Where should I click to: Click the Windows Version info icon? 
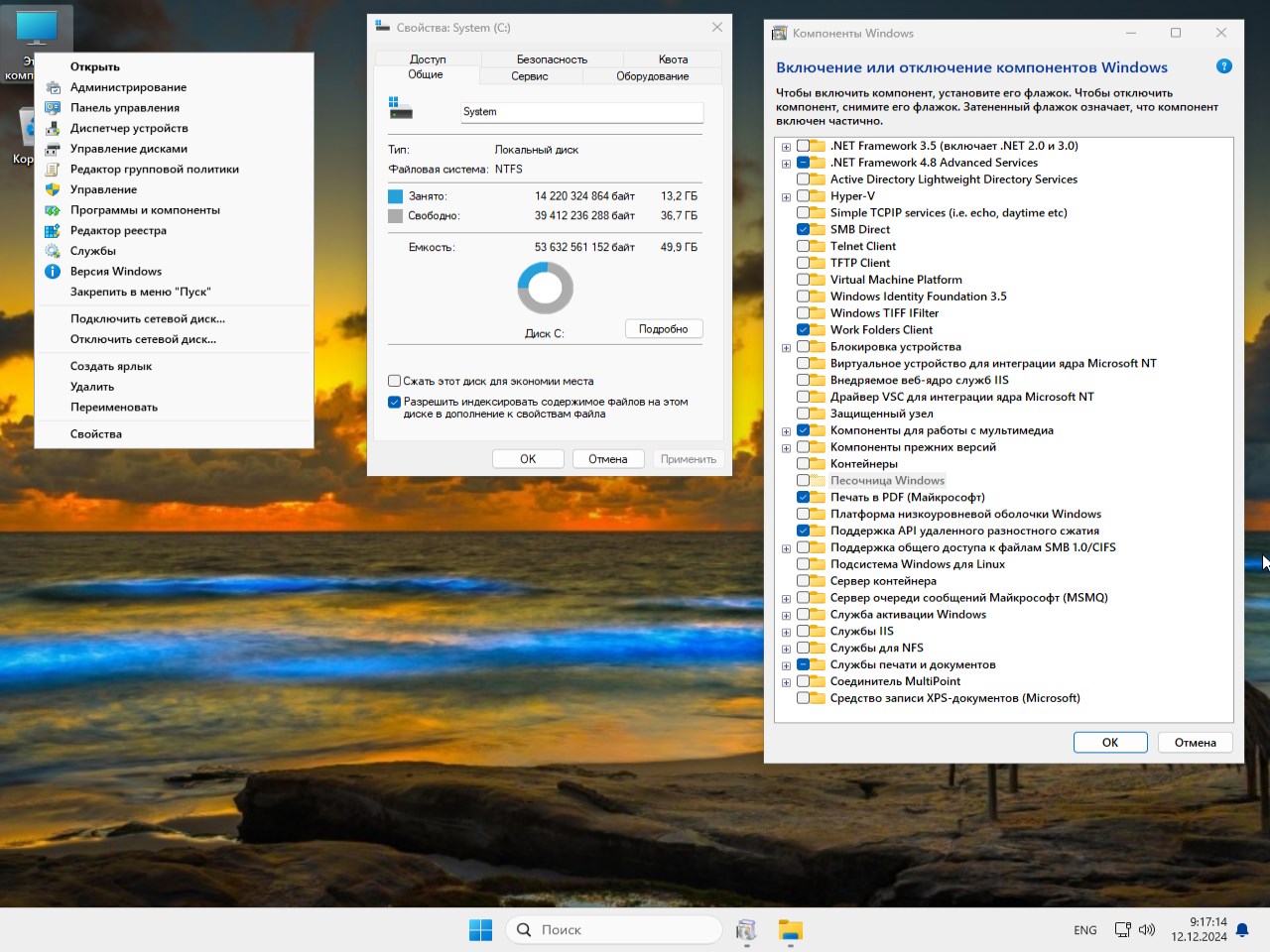pos(53,271)
